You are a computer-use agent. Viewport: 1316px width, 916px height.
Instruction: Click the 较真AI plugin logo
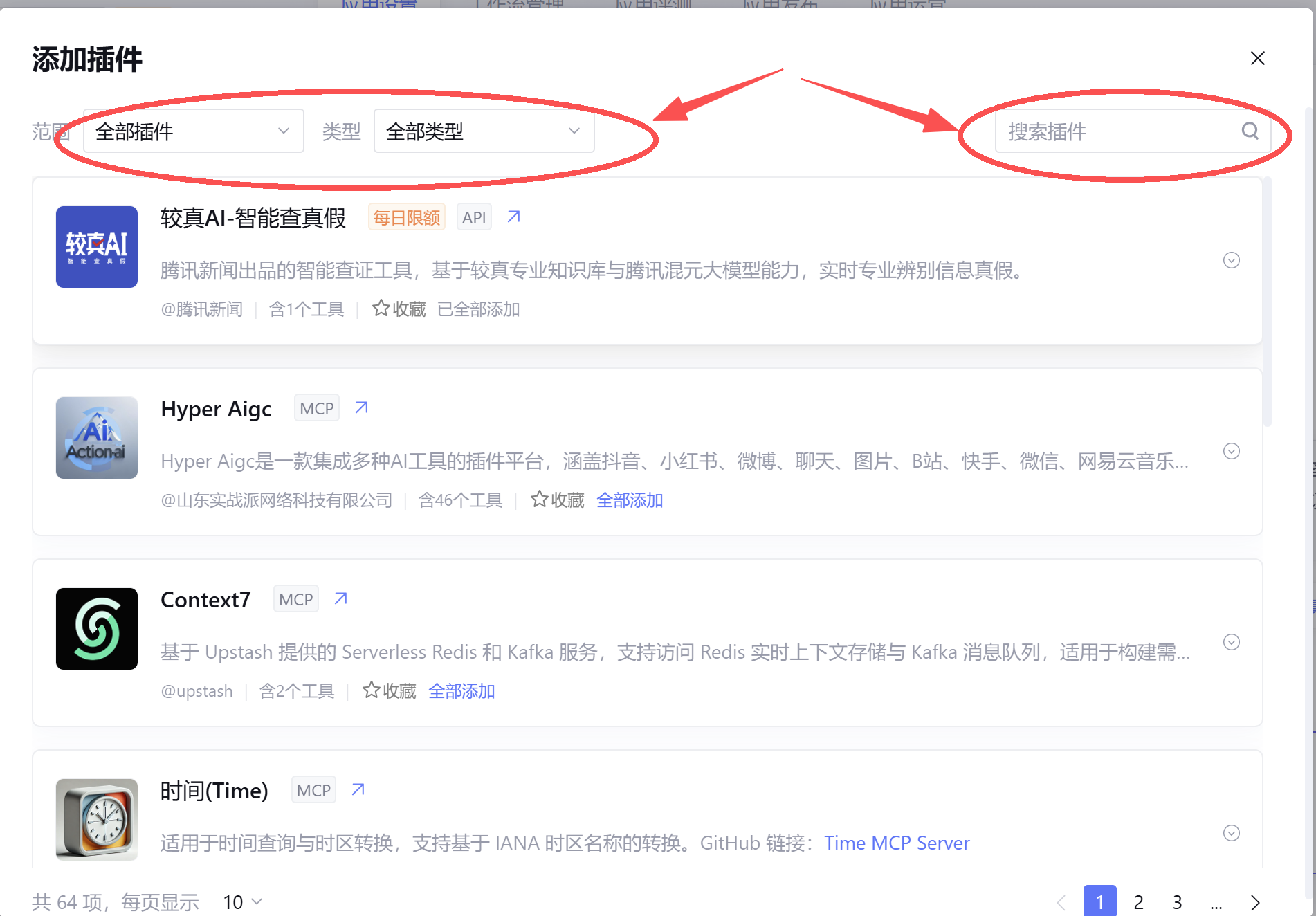(x=97, y=247)
